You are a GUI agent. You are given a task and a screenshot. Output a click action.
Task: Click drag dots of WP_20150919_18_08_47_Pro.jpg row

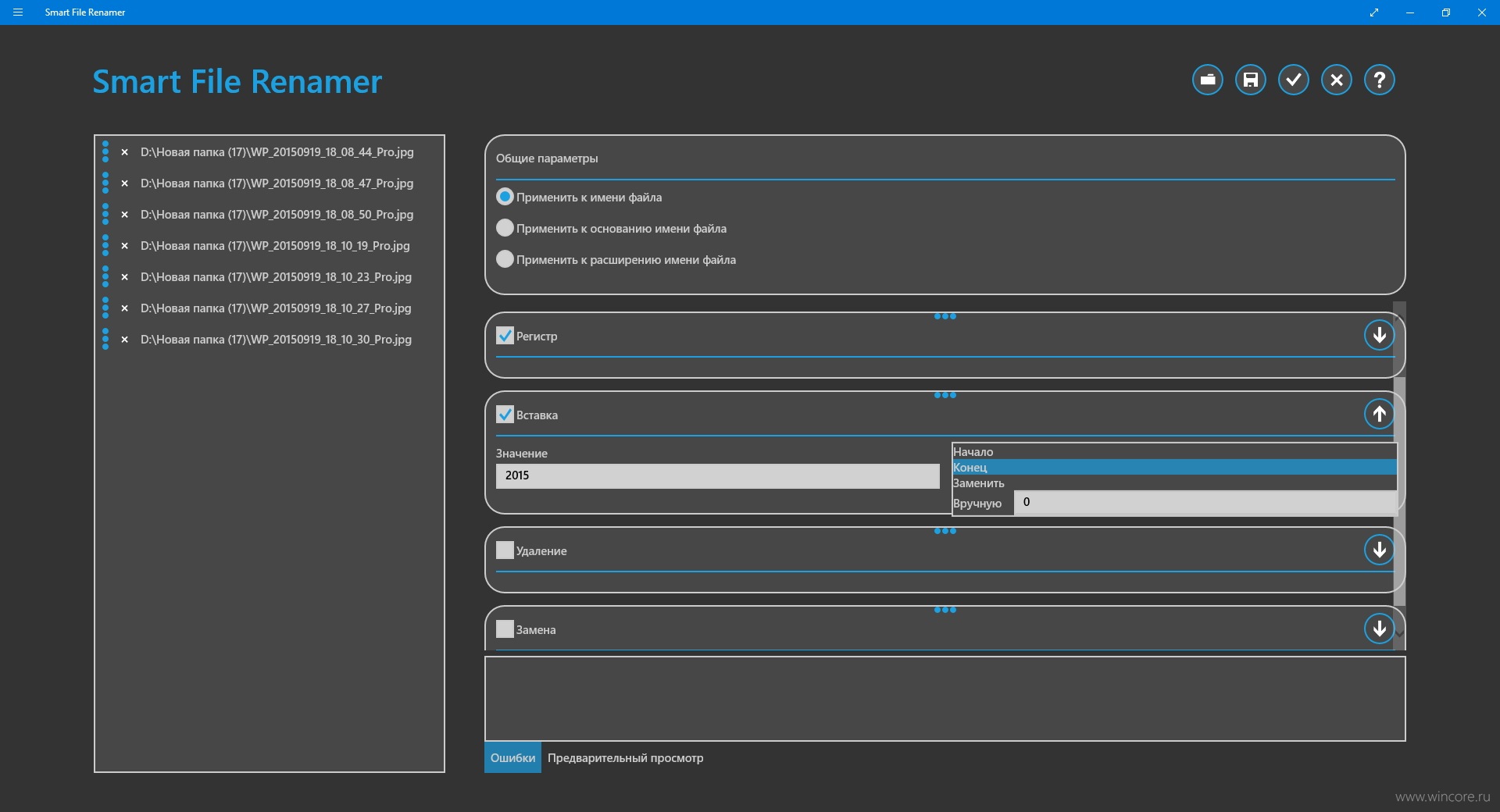tap(105, 183)
